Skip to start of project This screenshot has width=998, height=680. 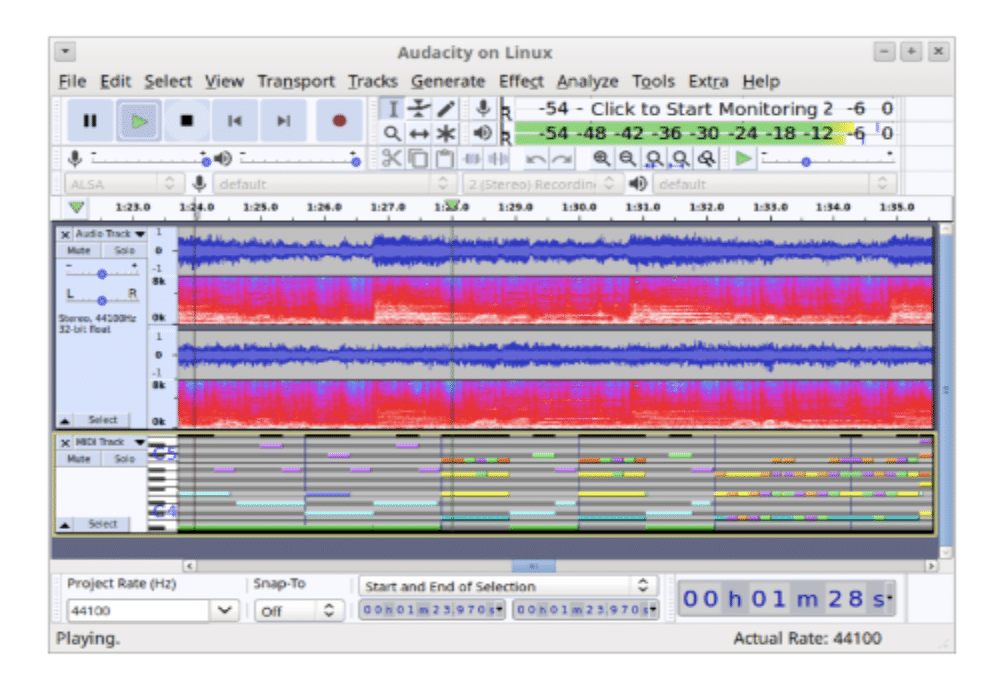[x=234, y=121]
